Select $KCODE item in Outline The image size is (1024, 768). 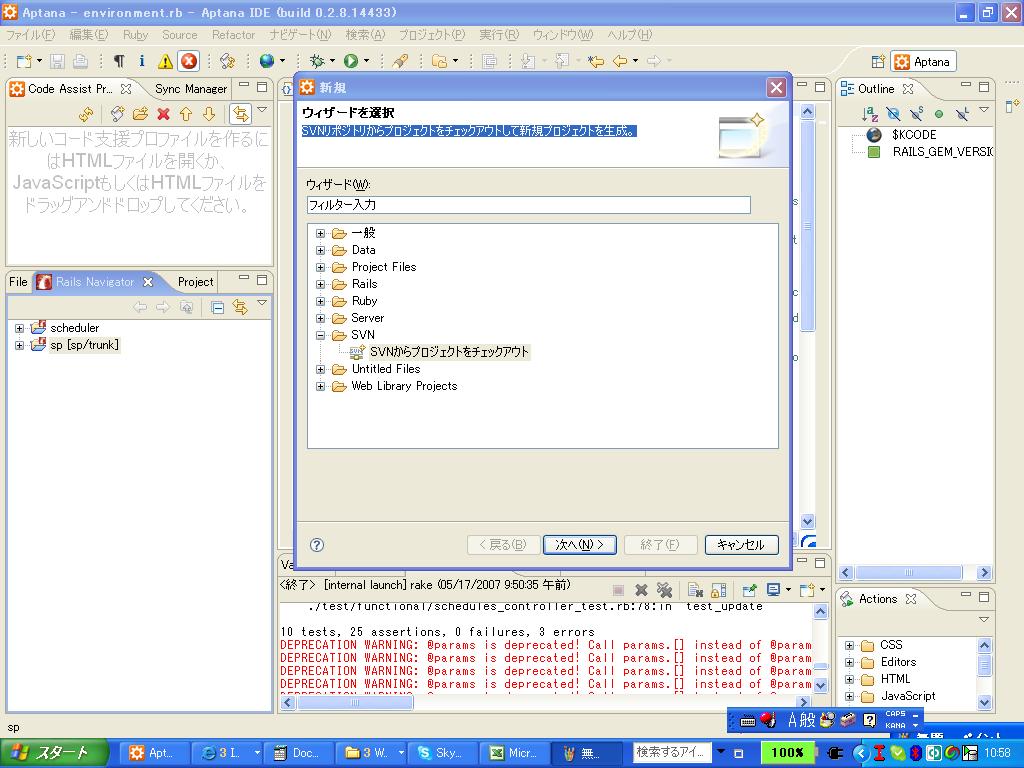pyautogui.click(x=914, y=135)
